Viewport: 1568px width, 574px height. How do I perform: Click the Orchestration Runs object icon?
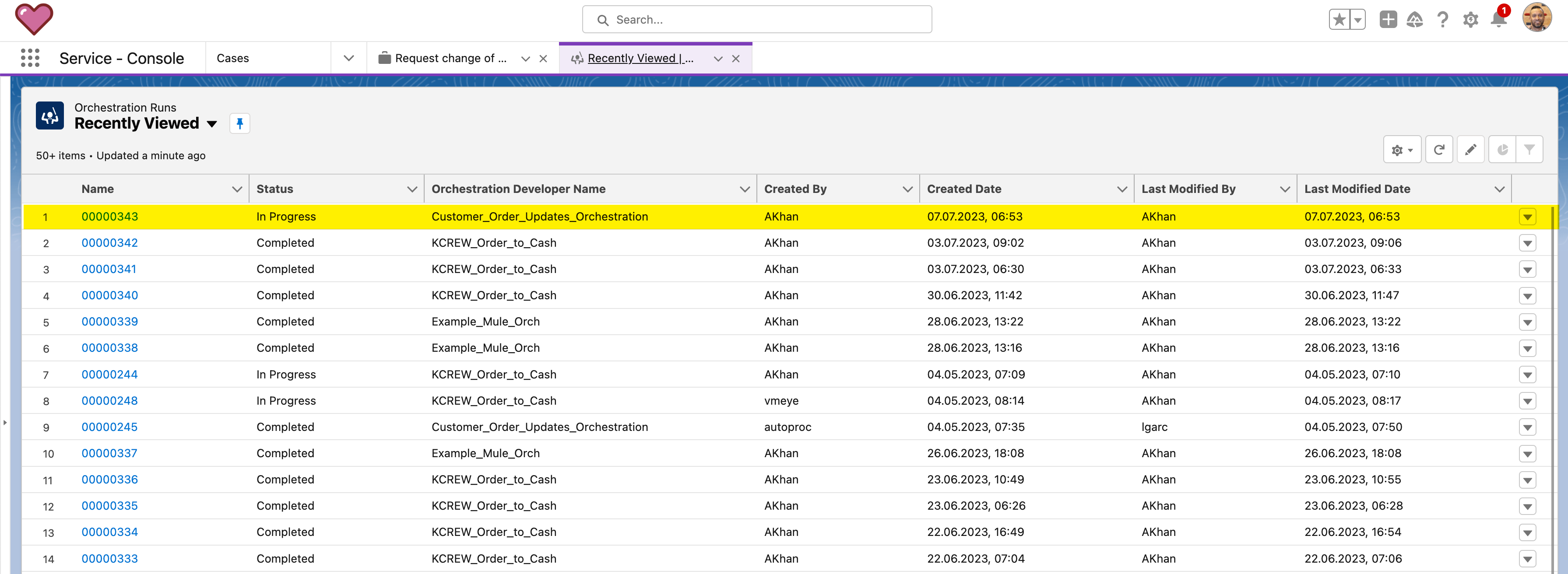pos(50,115)
